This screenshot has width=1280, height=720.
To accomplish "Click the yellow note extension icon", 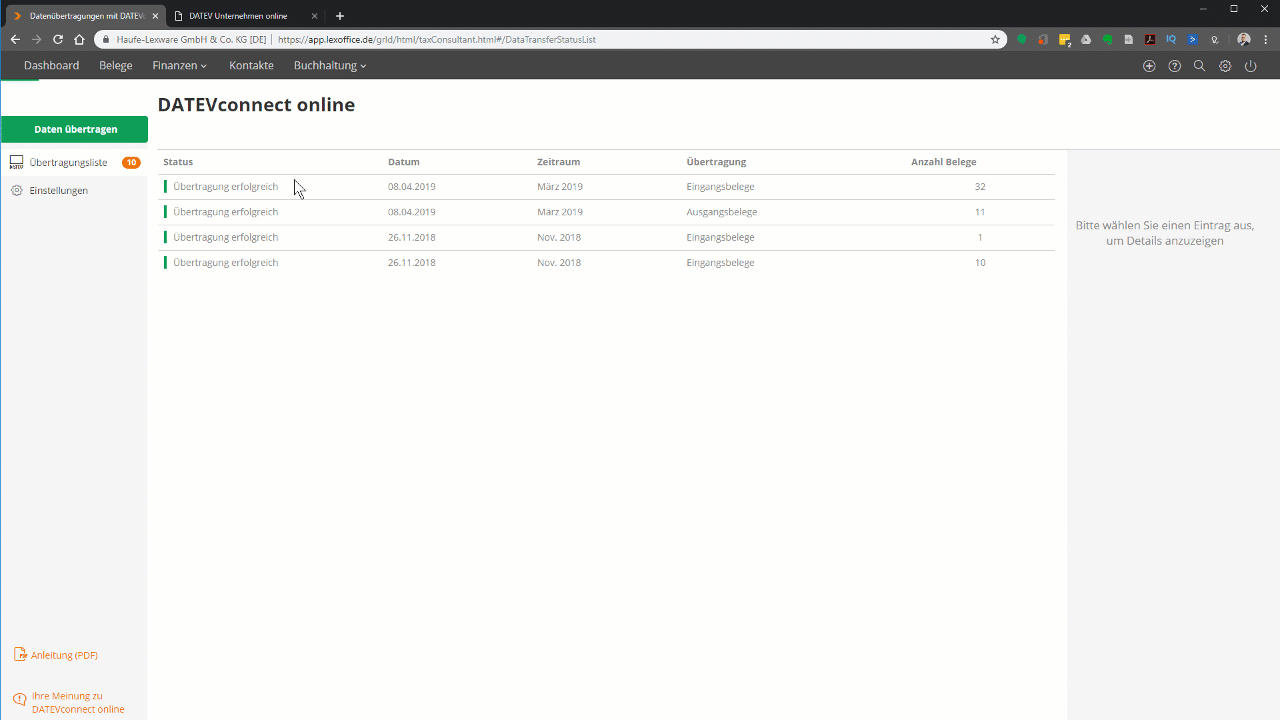I will click(x=1065, y=40).
